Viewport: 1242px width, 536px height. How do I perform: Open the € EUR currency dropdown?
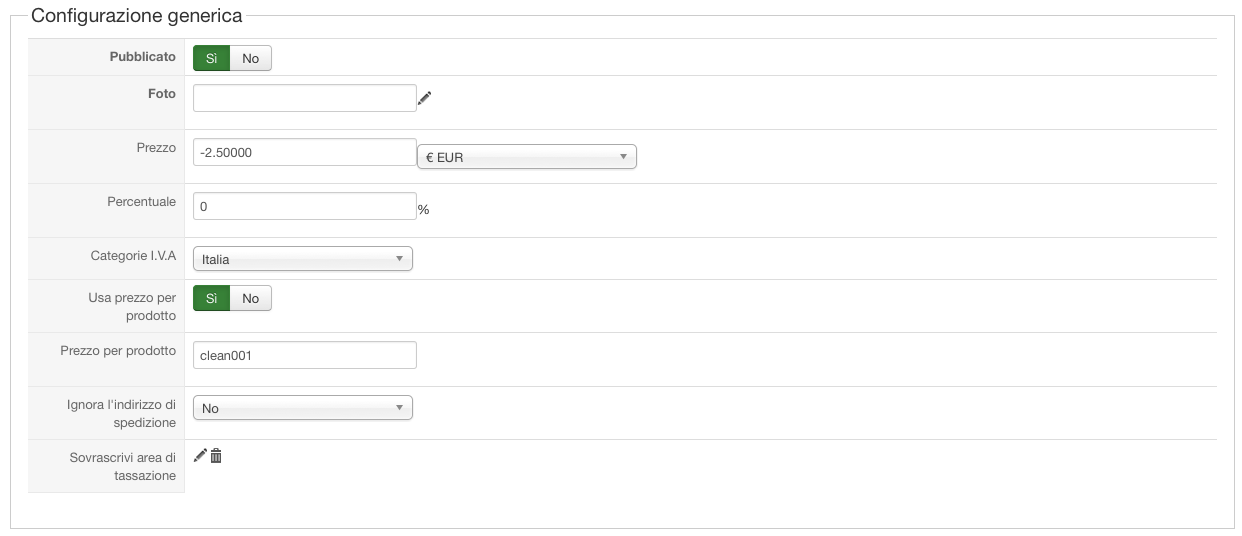point(526,157)
